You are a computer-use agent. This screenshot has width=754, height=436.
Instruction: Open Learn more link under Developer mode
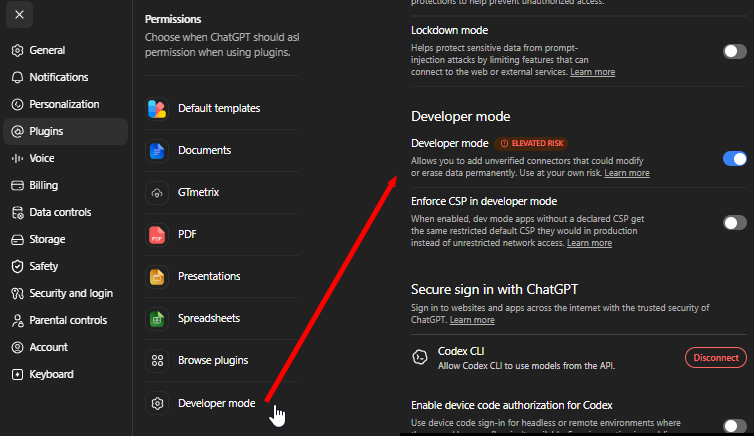627,173
